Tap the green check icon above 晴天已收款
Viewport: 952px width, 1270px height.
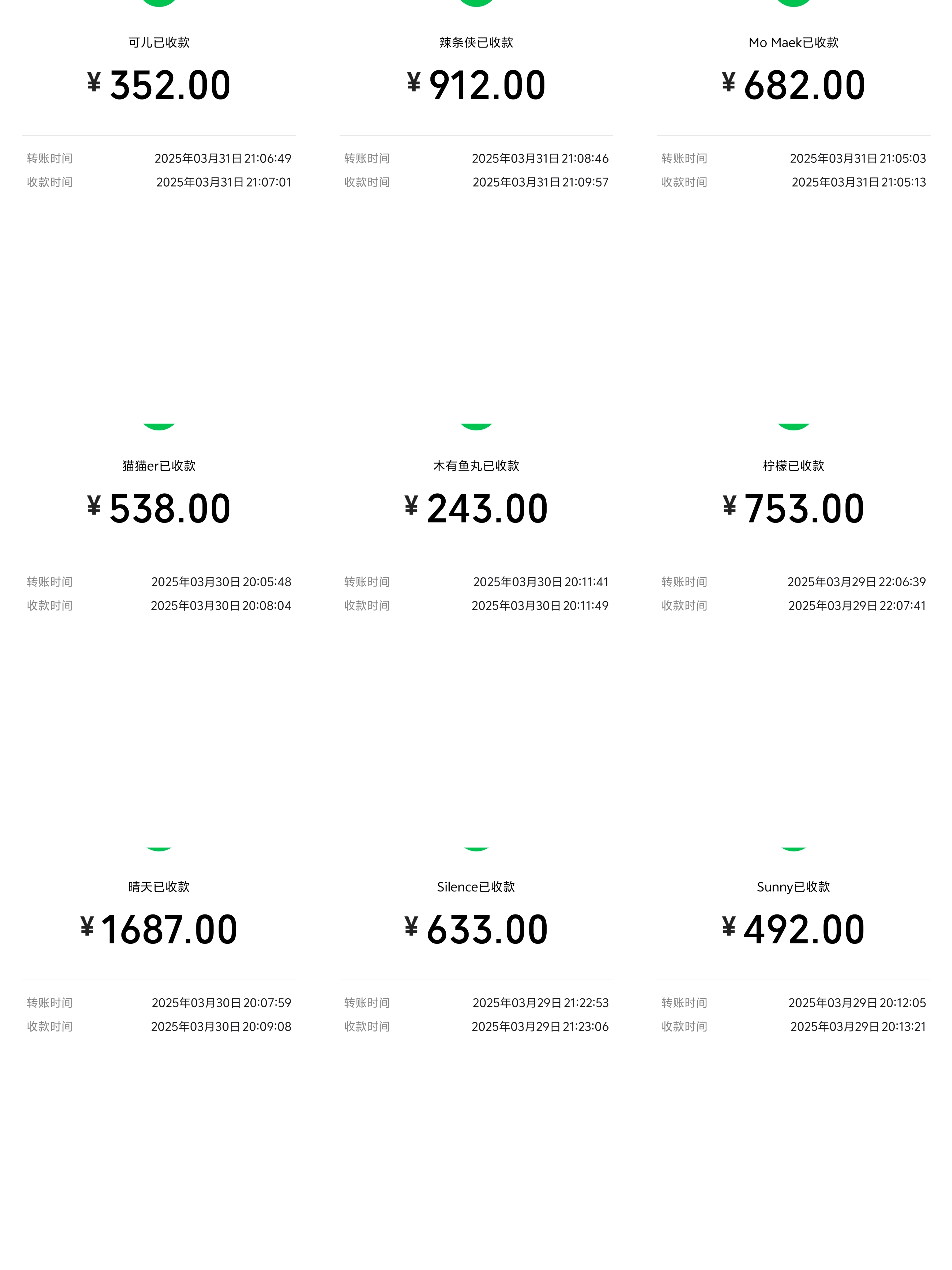159,848
